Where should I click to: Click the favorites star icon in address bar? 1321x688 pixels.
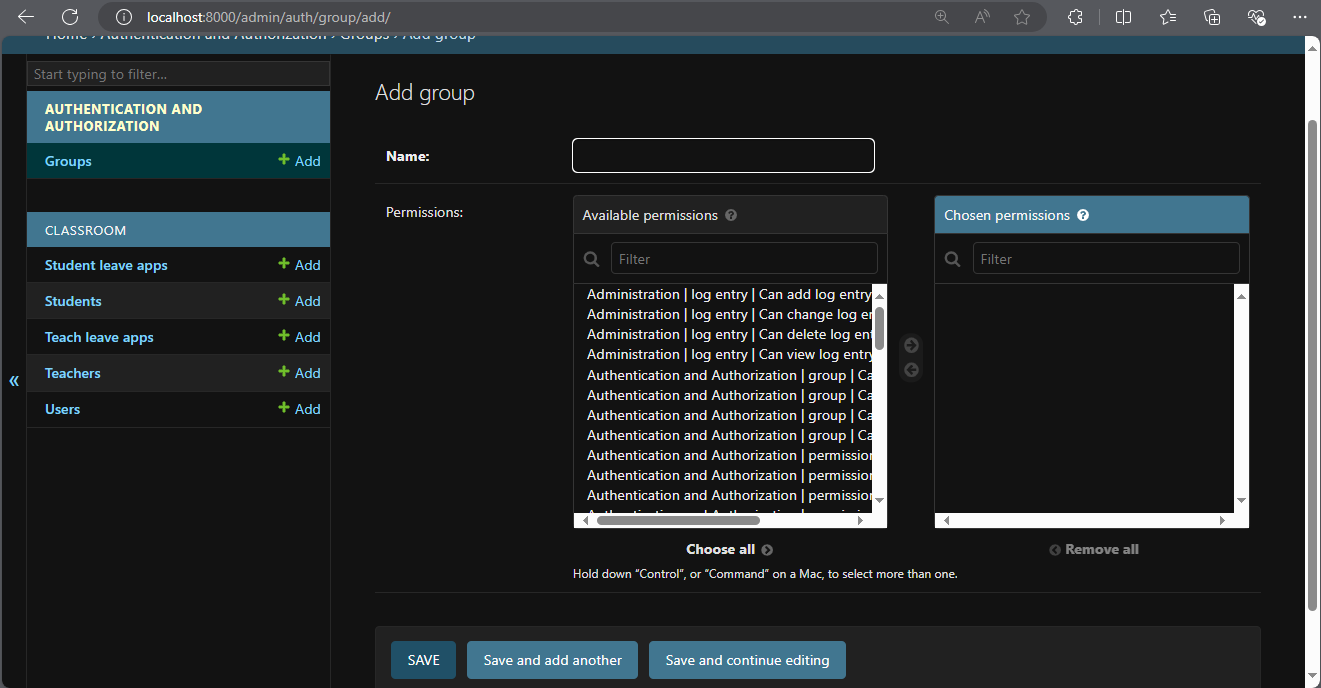coord(1021,17)
